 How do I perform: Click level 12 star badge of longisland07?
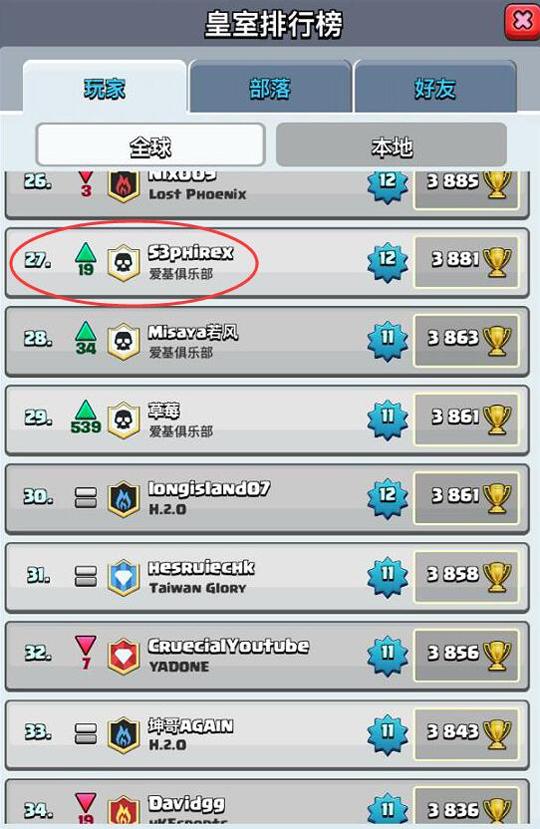point(388,498)
